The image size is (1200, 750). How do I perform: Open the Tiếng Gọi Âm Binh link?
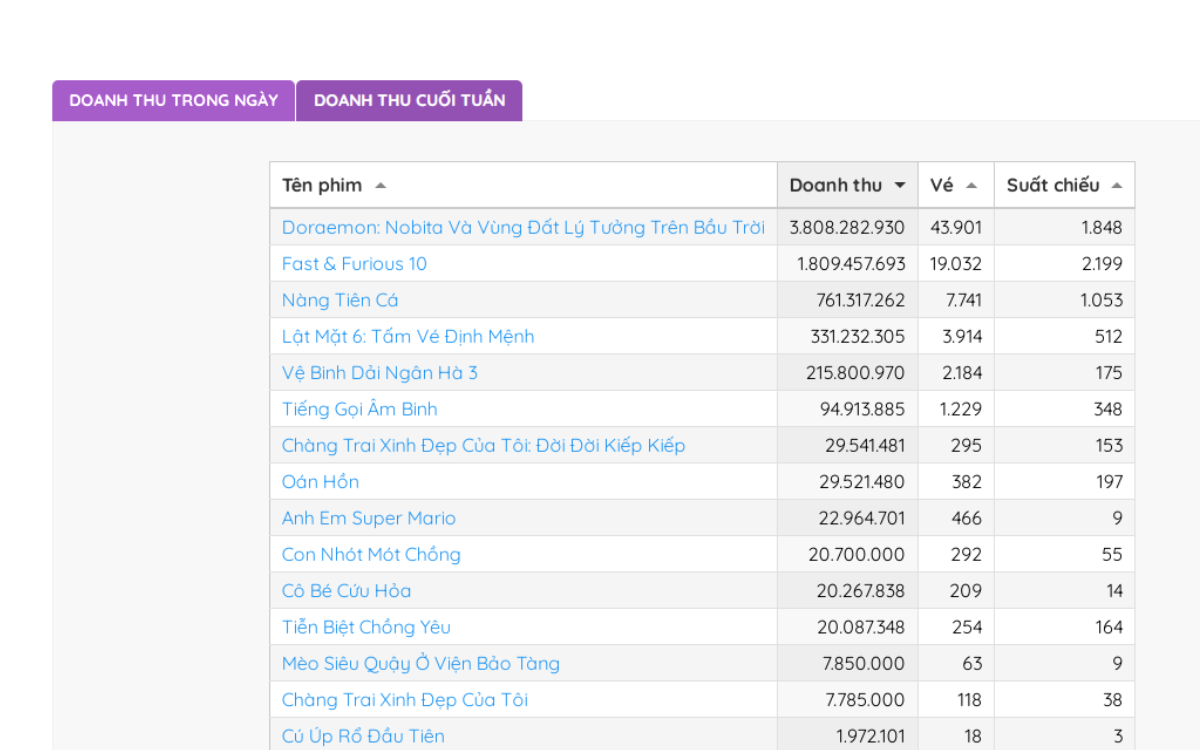[359, 409]
